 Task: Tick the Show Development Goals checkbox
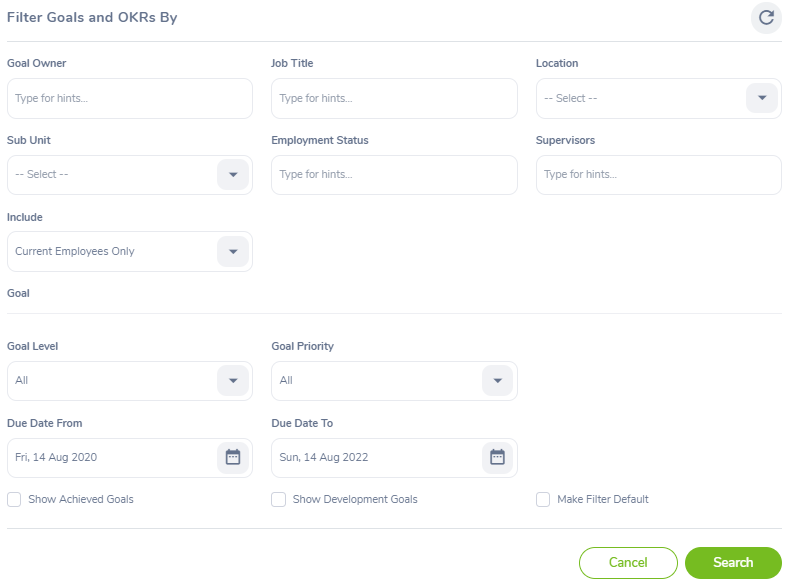click(x=279, y=499)
